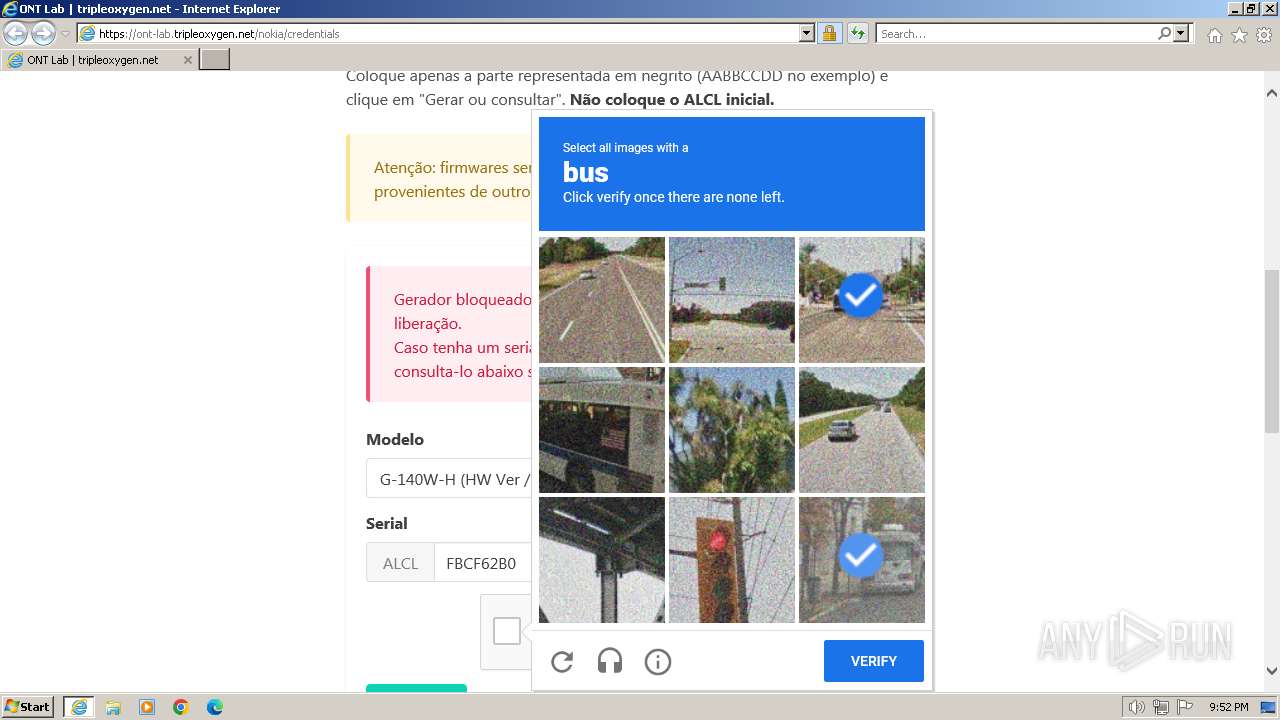Click the network tray icon
The image size is (1280, 720).
[1161, 707]
